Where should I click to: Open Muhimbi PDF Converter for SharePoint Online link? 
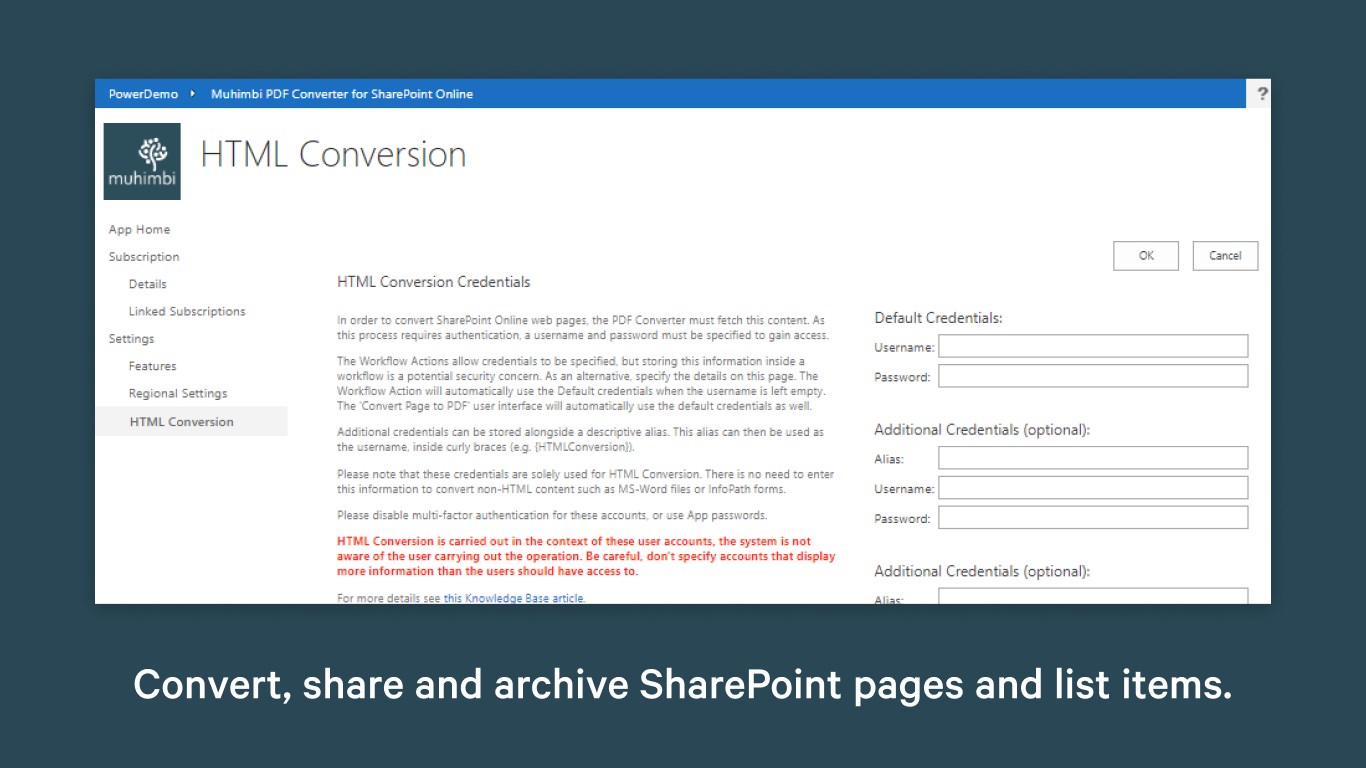point(342,94)
